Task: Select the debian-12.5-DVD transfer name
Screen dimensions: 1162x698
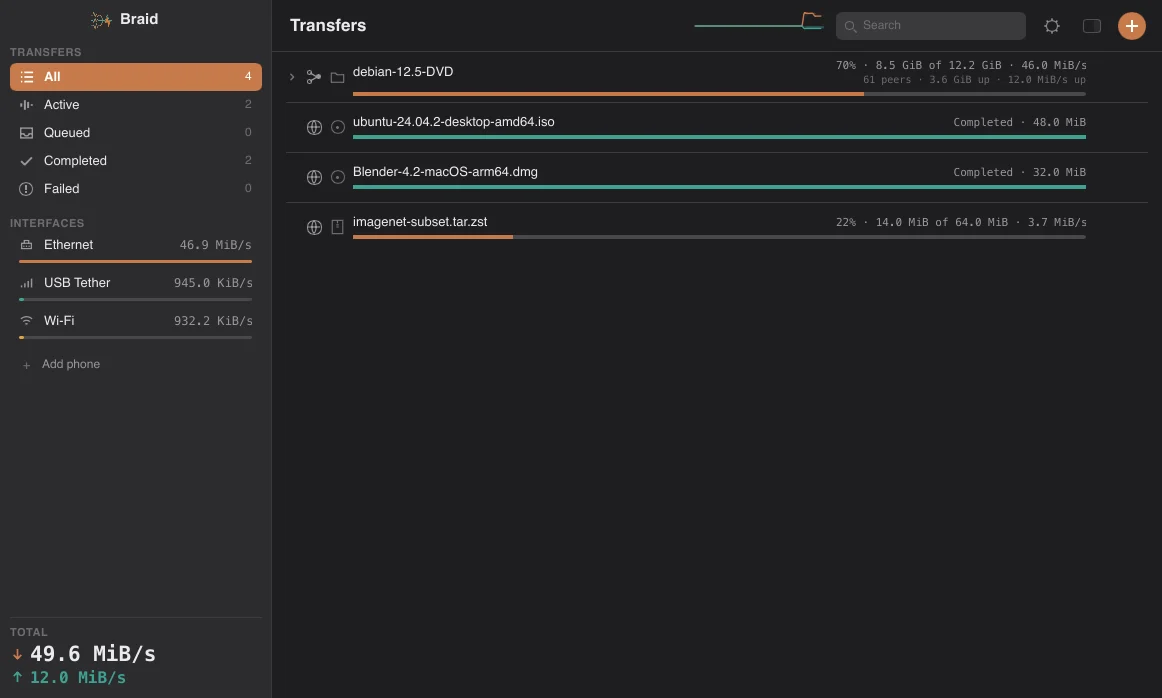Action: click(402, 72)
